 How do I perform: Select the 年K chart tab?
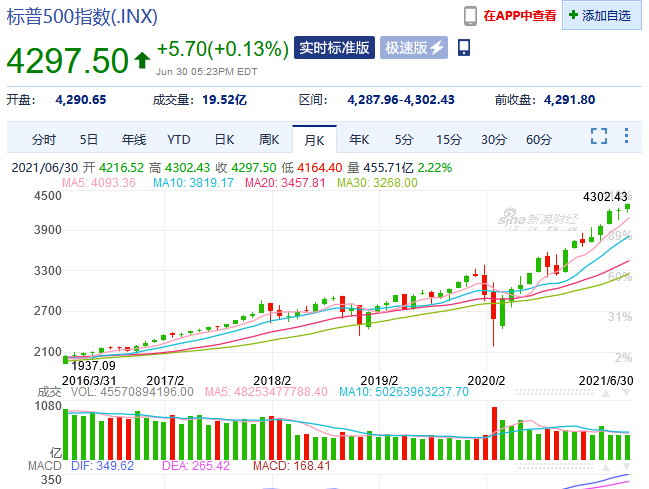click(x=359, y=140)
